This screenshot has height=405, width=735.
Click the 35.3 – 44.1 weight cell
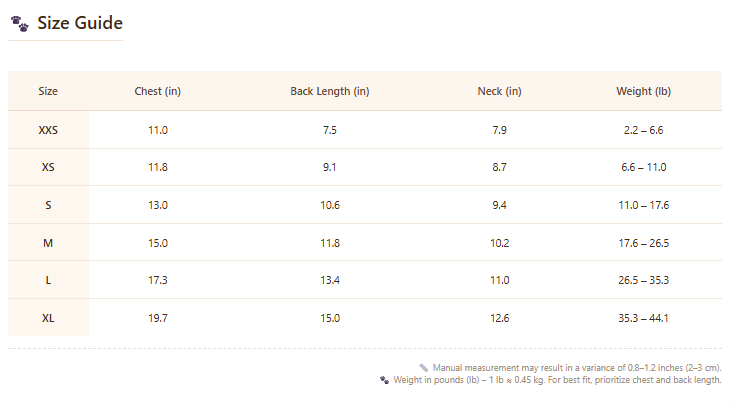tap(644, 318)
